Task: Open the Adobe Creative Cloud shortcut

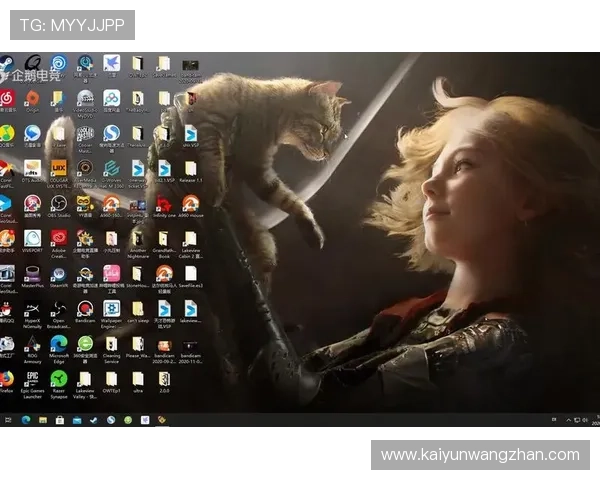Action: (x=58, y=238)
